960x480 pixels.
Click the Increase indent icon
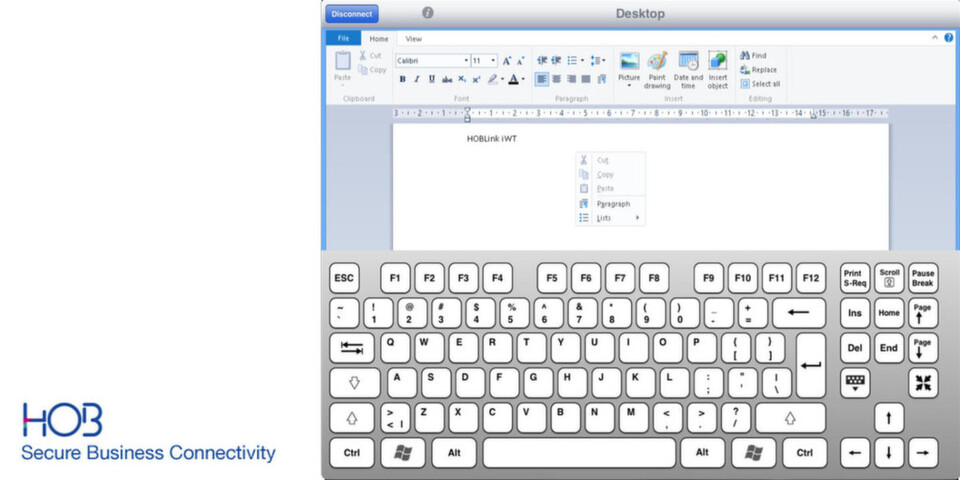pyautogui.click(x=556, y=61)
